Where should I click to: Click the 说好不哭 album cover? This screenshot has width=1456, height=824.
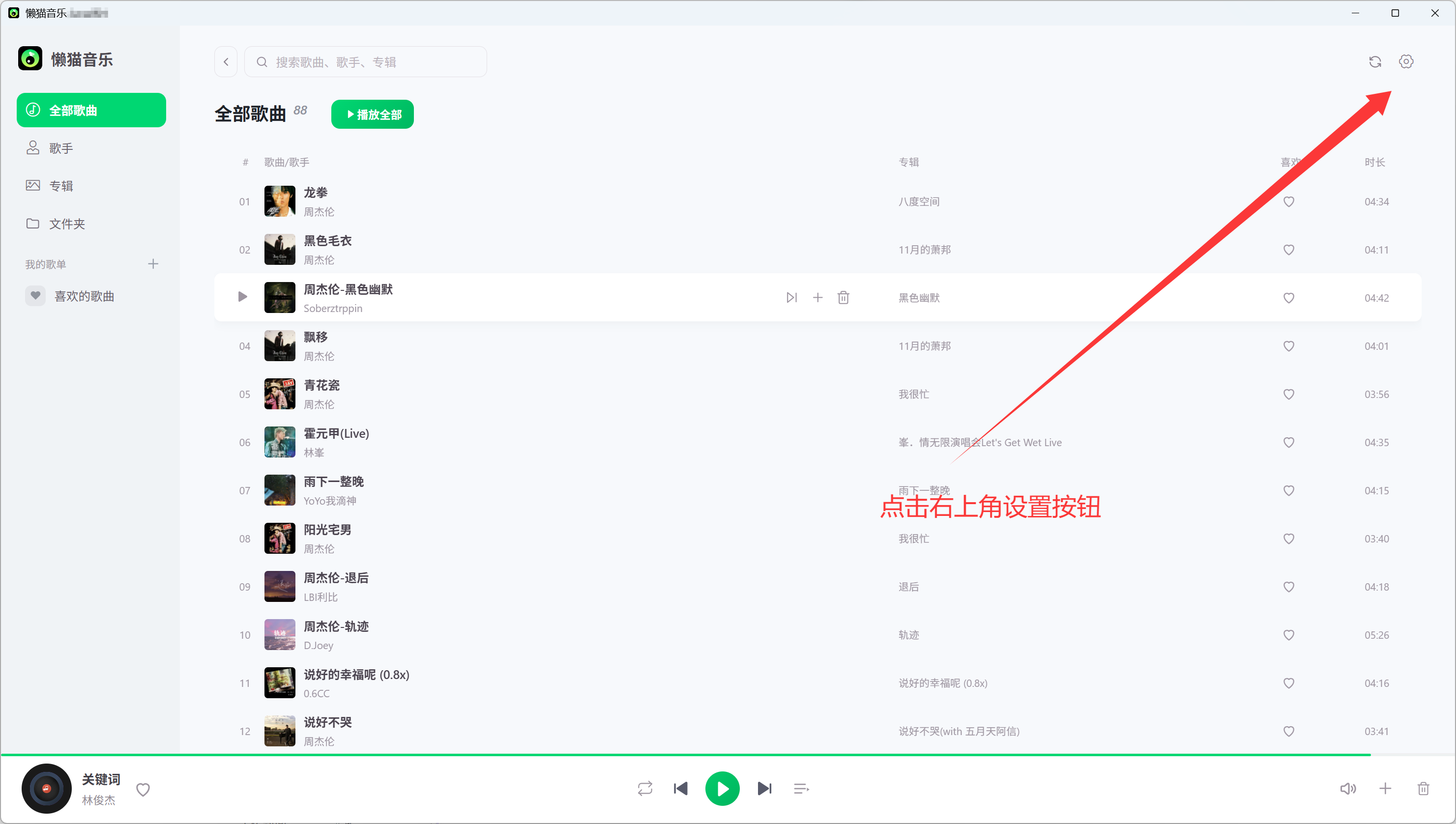pos(280,731)
